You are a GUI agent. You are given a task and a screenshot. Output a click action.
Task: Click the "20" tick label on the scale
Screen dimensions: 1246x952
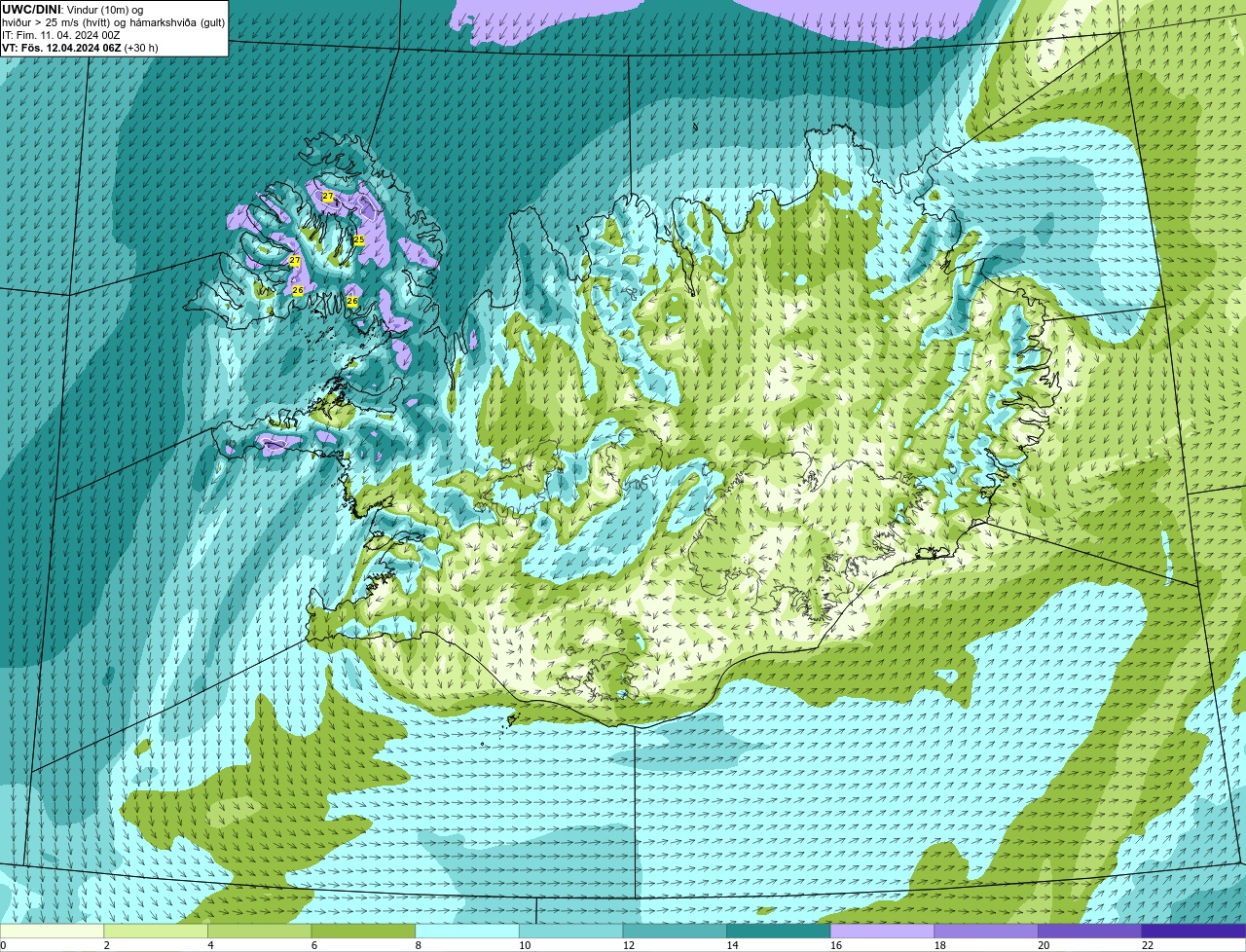1044,945
